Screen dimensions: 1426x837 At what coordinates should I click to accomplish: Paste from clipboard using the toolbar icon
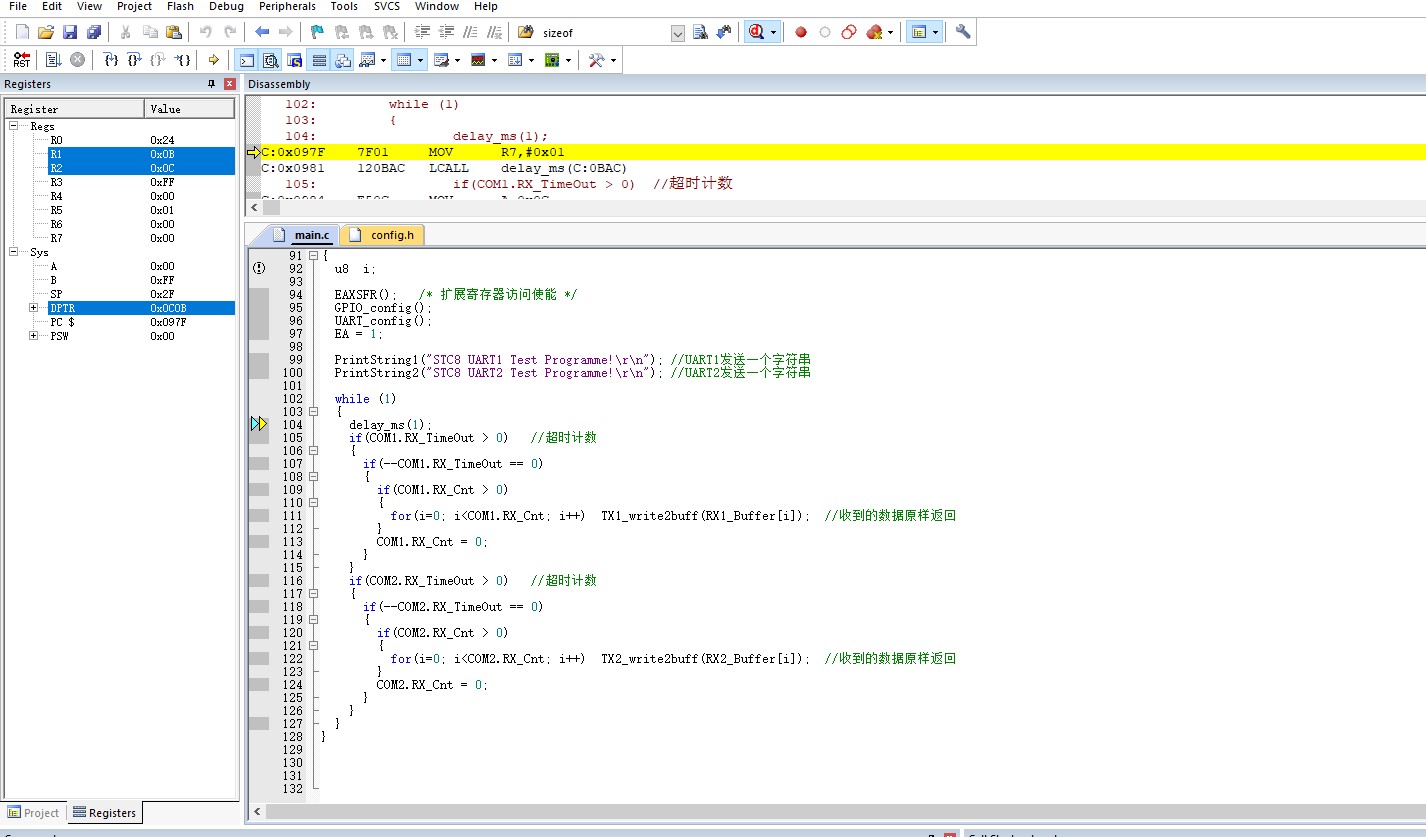174,32
